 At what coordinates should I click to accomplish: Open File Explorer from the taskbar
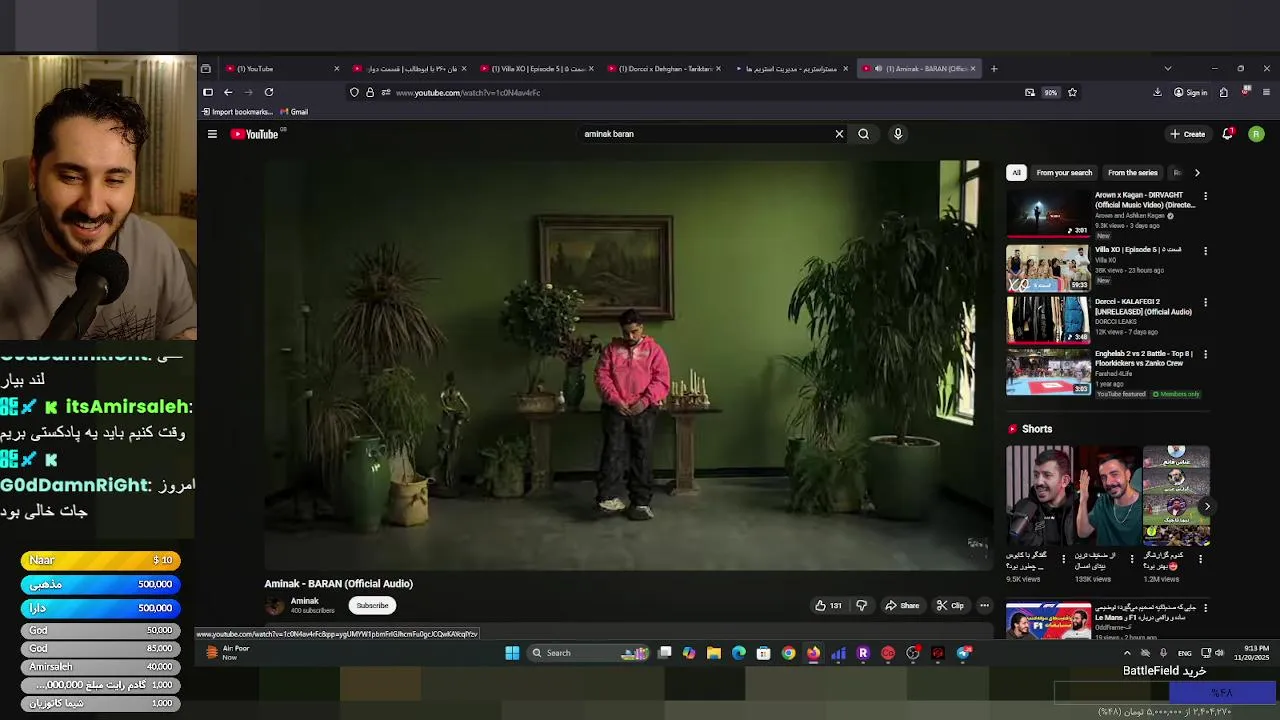[714, 653]
